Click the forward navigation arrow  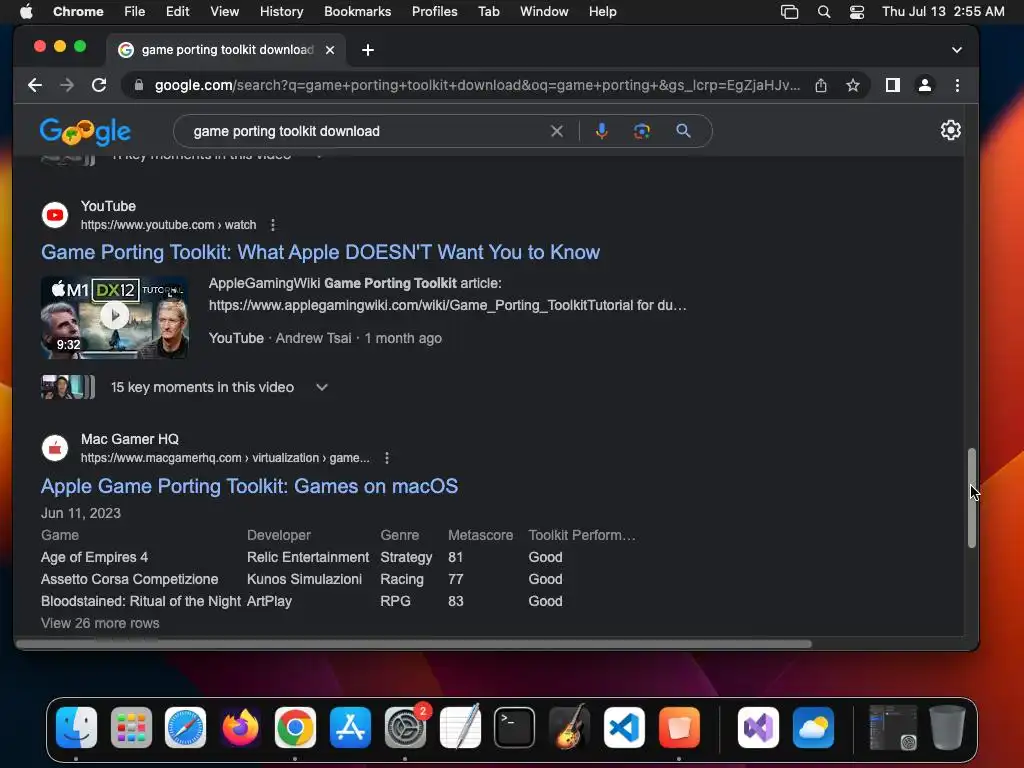[67, 86]
